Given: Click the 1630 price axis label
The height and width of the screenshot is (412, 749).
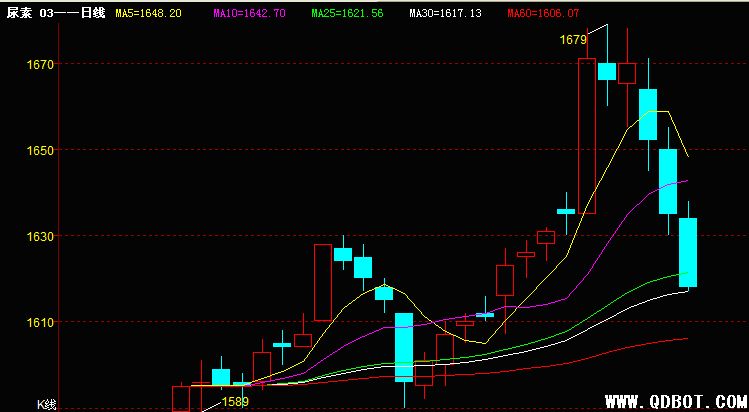Looking at the screenshot, I should tap(39, 236).
